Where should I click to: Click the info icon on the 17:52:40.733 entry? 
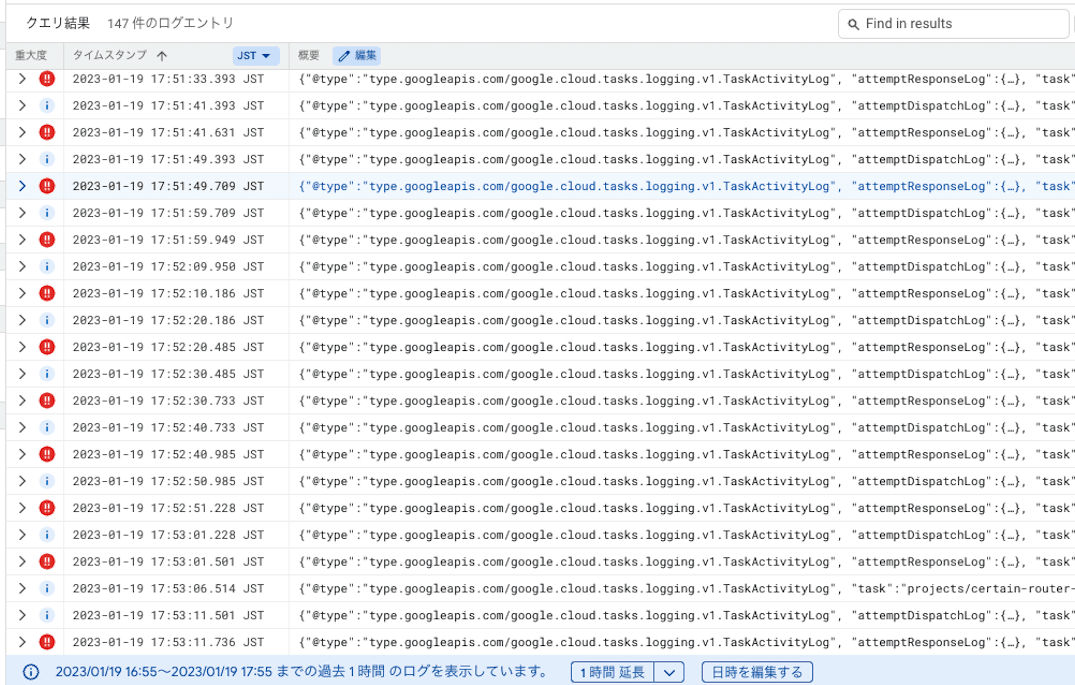(47, 427)
